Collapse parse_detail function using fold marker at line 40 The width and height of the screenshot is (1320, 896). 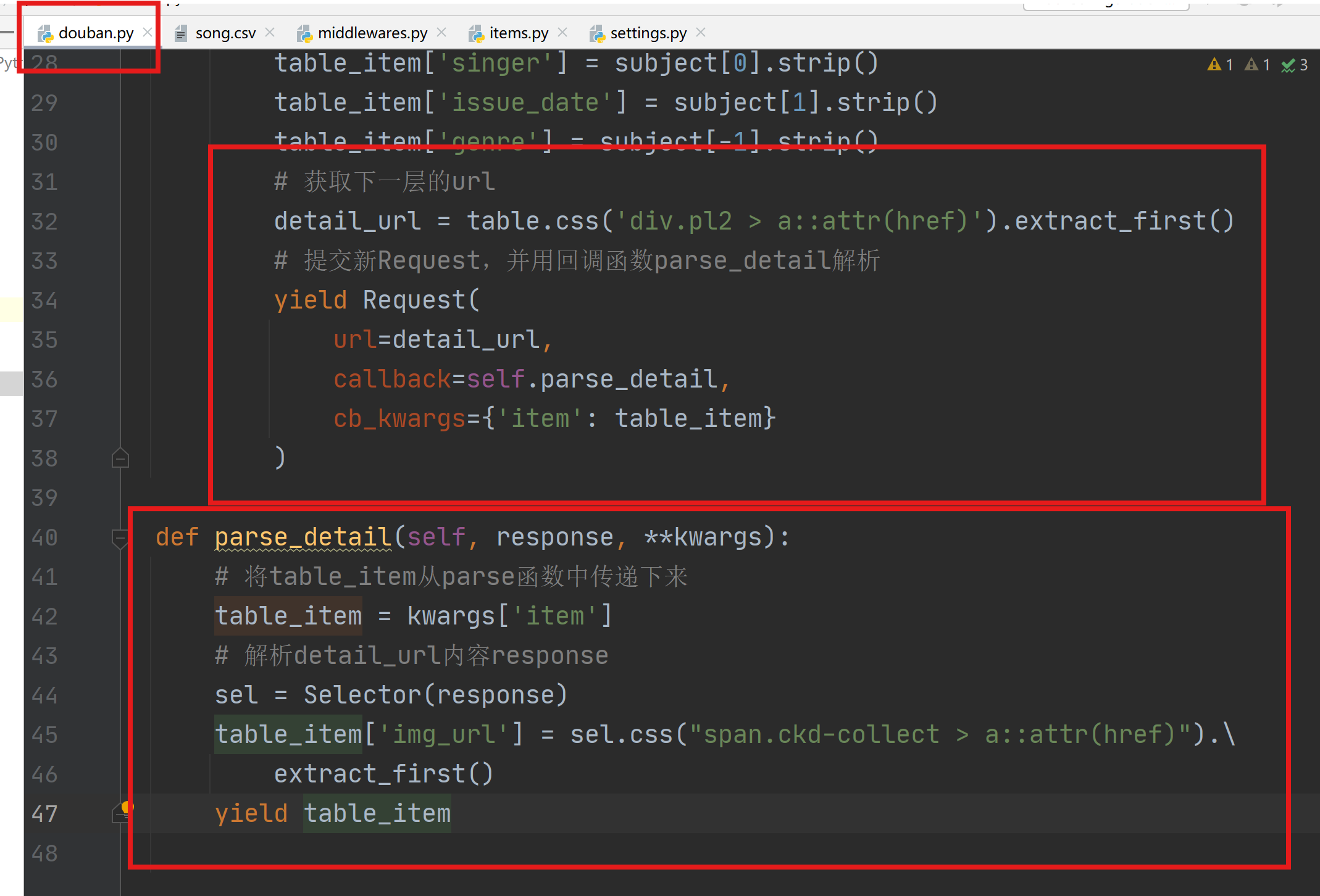coord(120,537)
